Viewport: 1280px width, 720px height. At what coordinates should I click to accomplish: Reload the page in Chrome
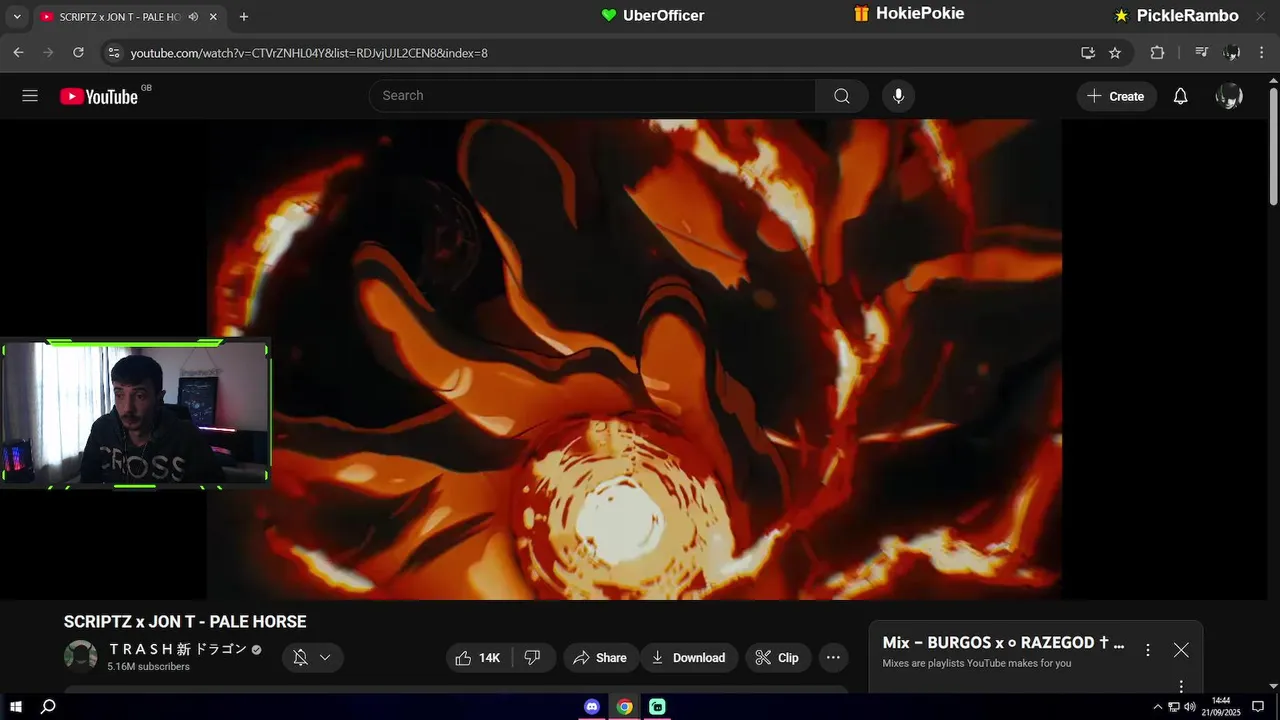point(78,53)
